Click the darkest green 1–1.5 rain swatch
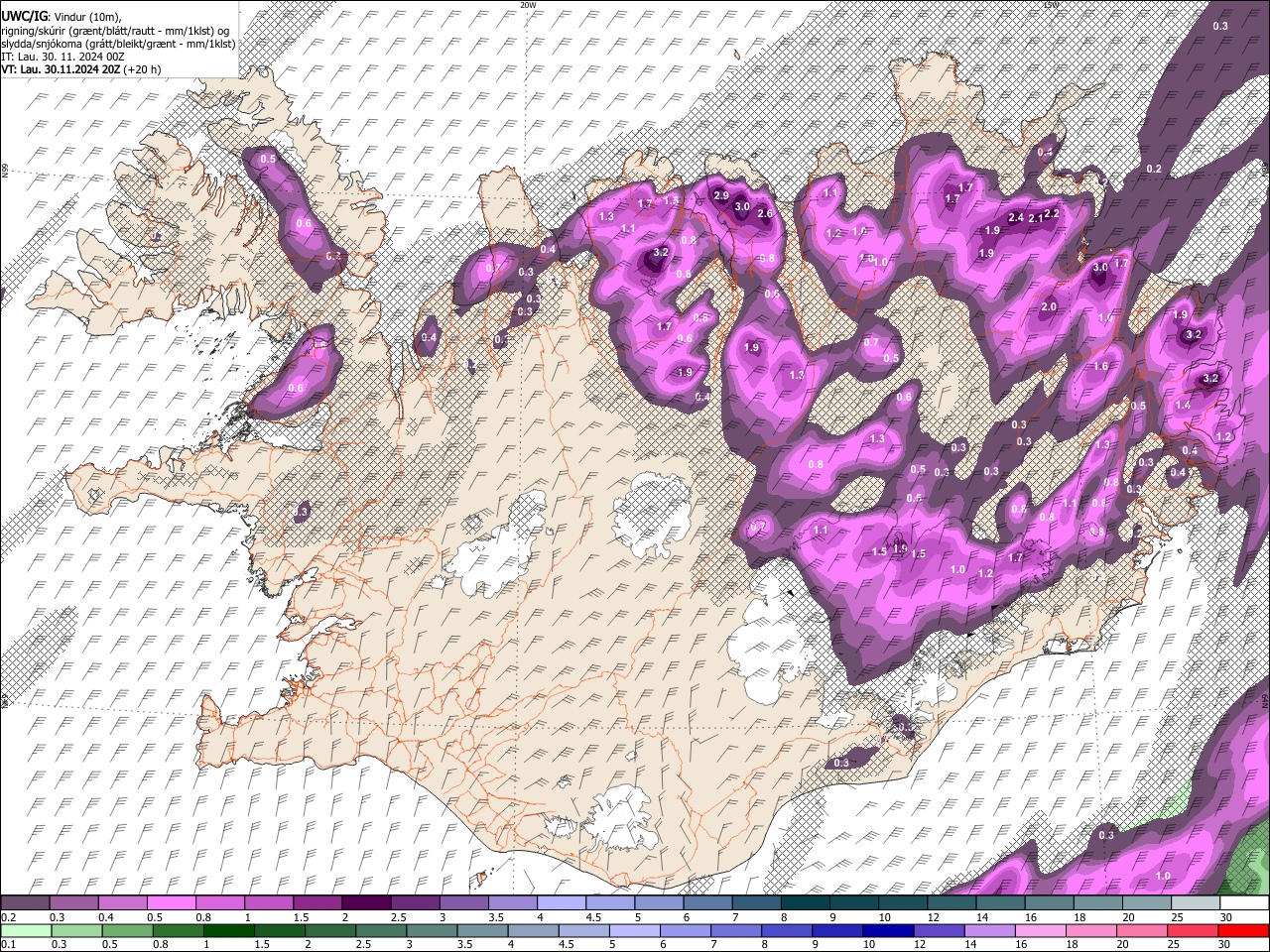 (229, 930)
